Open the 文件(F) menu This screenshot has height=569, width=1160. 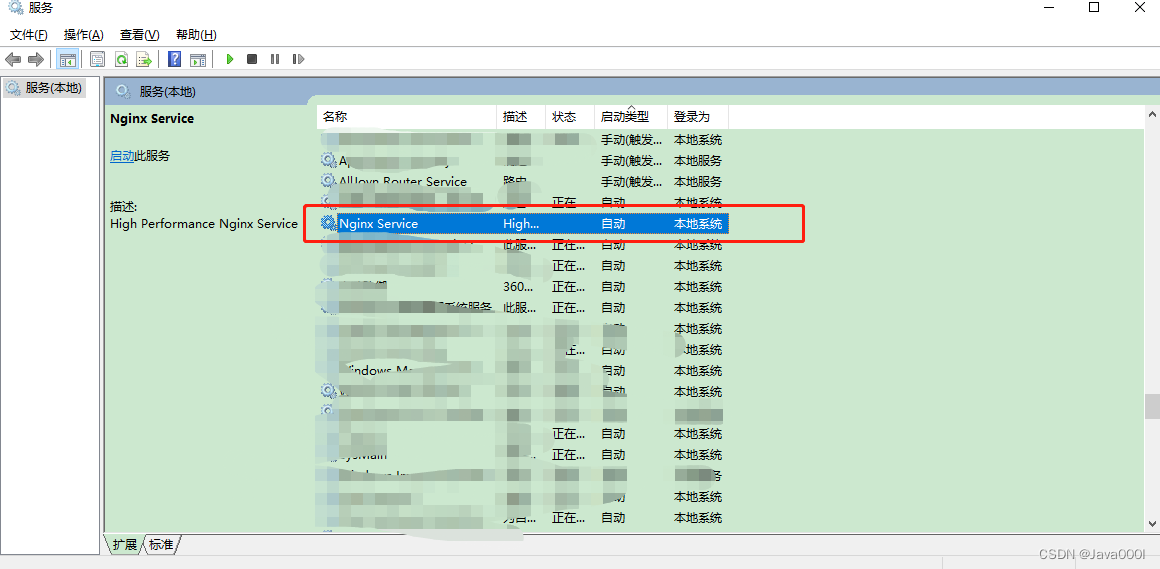[x=29, y=35]
